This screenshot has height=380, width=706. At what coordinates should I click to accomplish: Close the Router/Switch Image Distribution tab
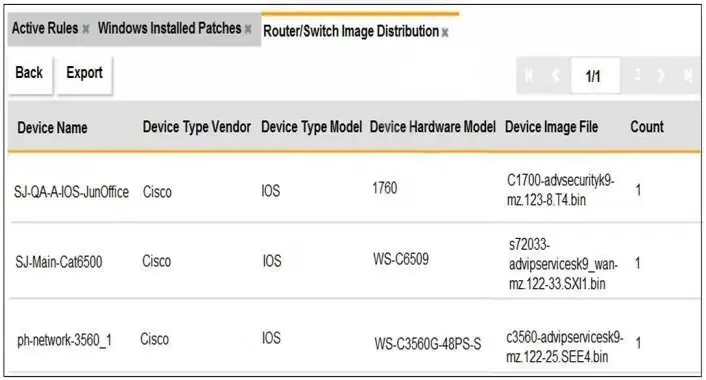coord(445,32)
